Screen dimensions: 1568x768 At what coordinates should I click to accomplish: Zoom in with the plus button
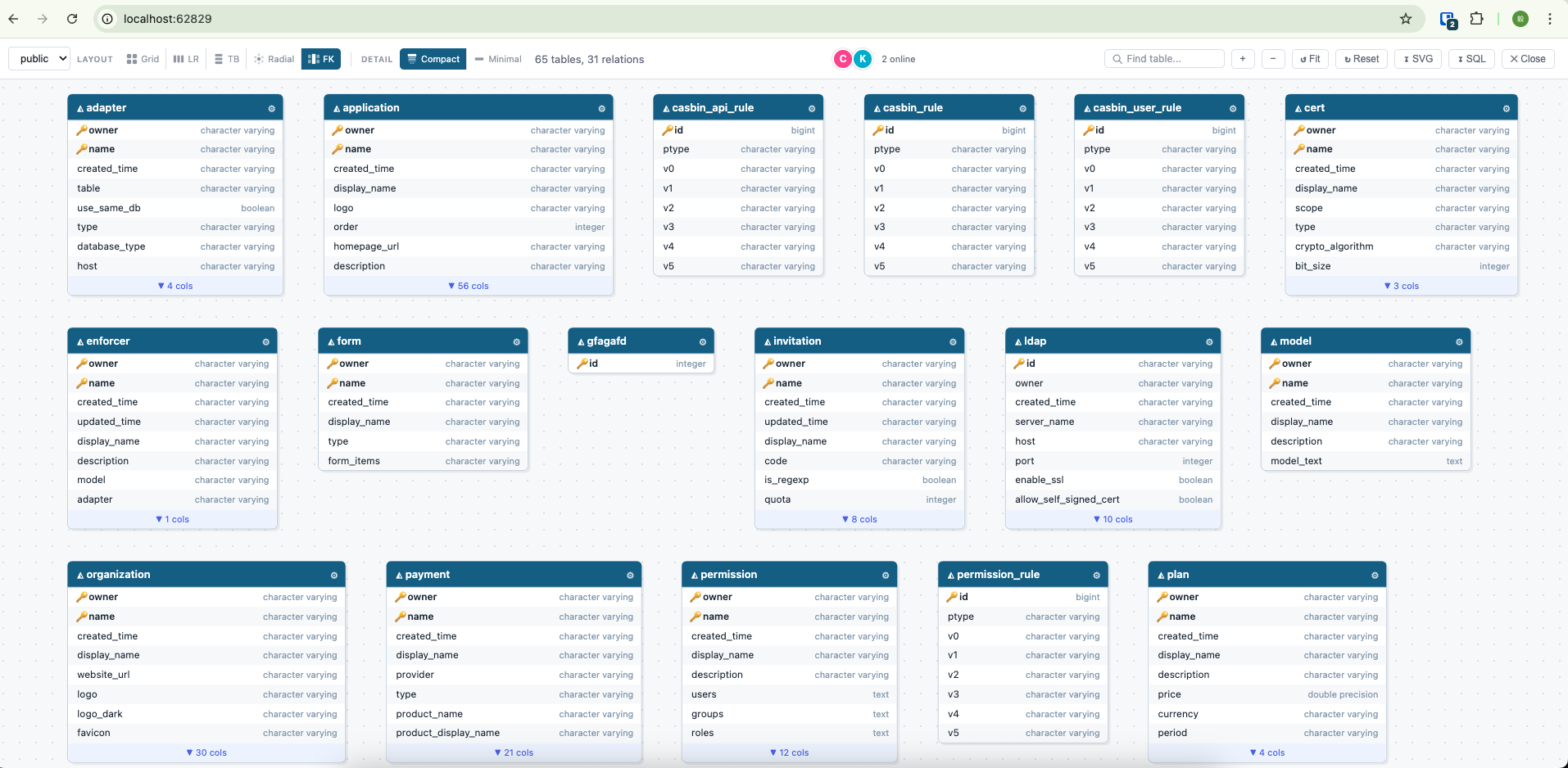coord(1243,59)
